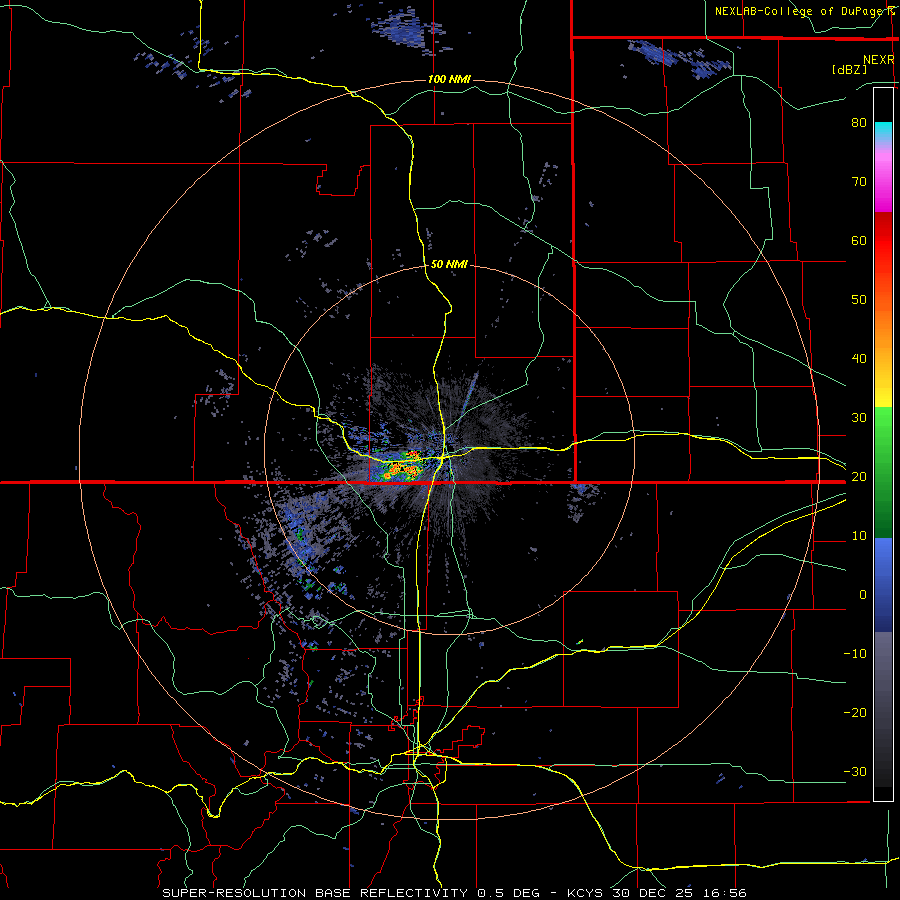
Task: Click the 50 dBZ legend value
Action: pos(859,300)
